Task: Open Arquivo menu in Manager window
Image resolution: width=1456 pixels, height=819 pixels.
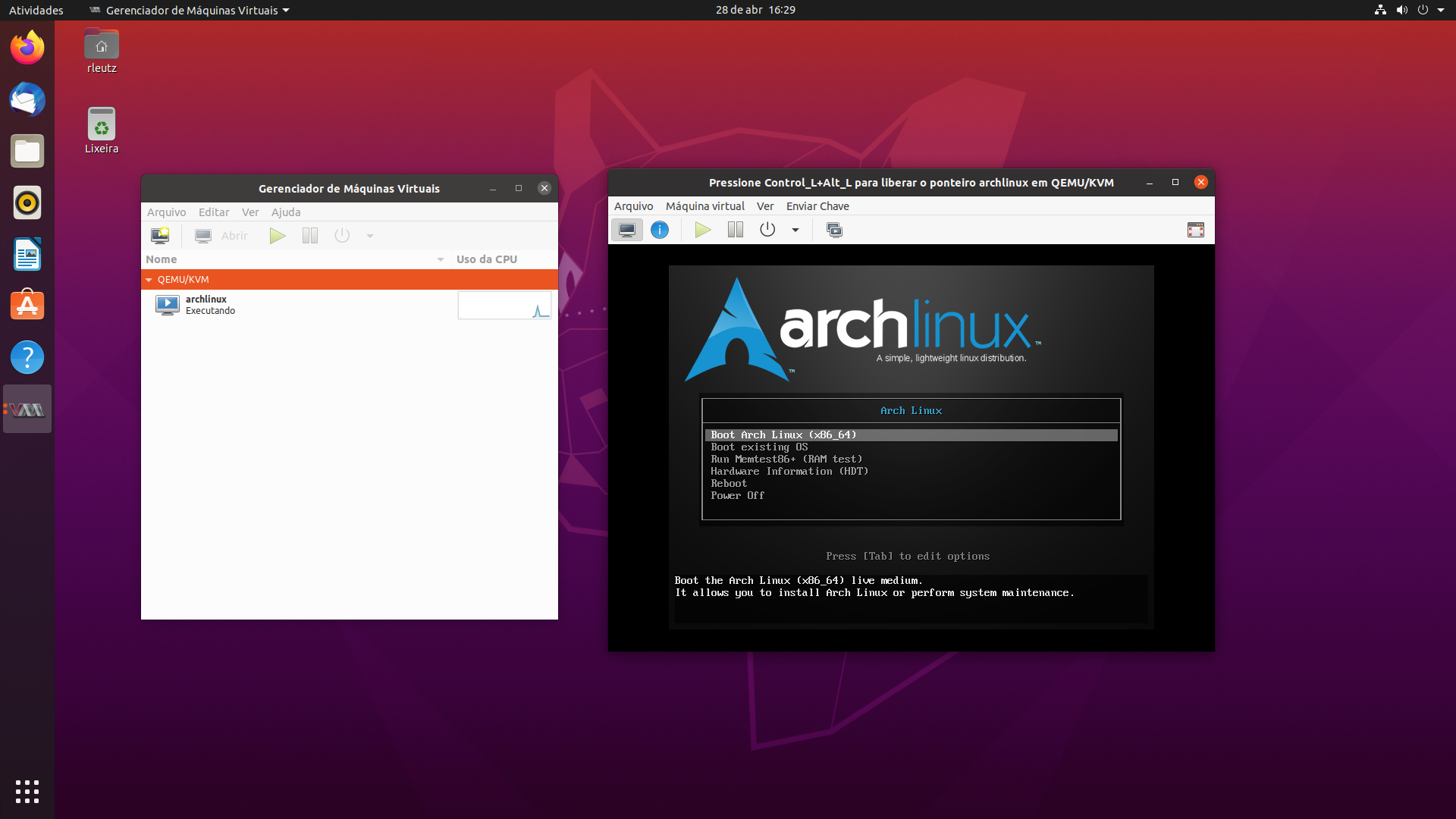Action: point(166,212)
